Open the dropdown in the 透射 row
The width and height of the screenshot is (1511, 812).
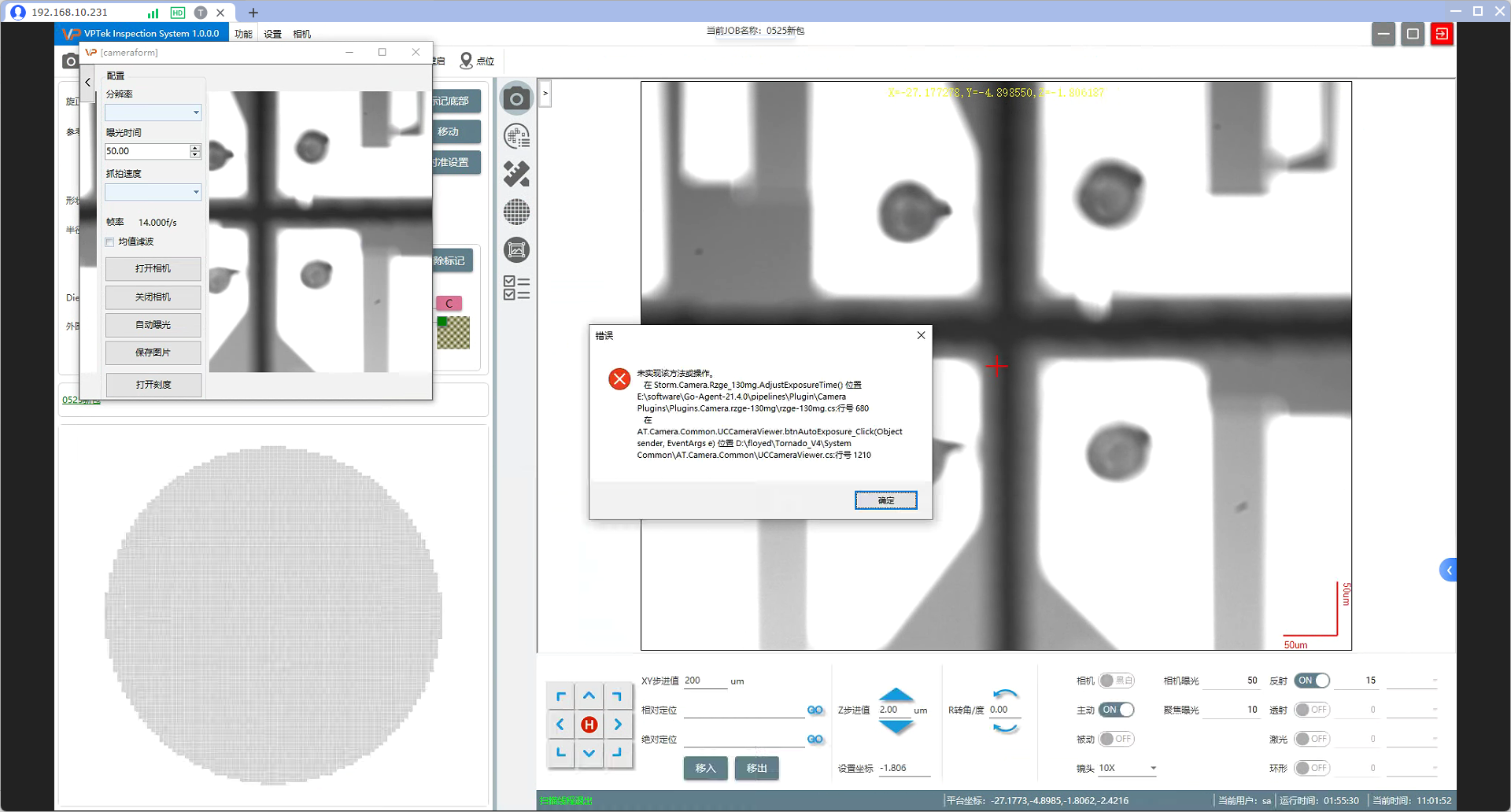click(x=1412, y=710)
